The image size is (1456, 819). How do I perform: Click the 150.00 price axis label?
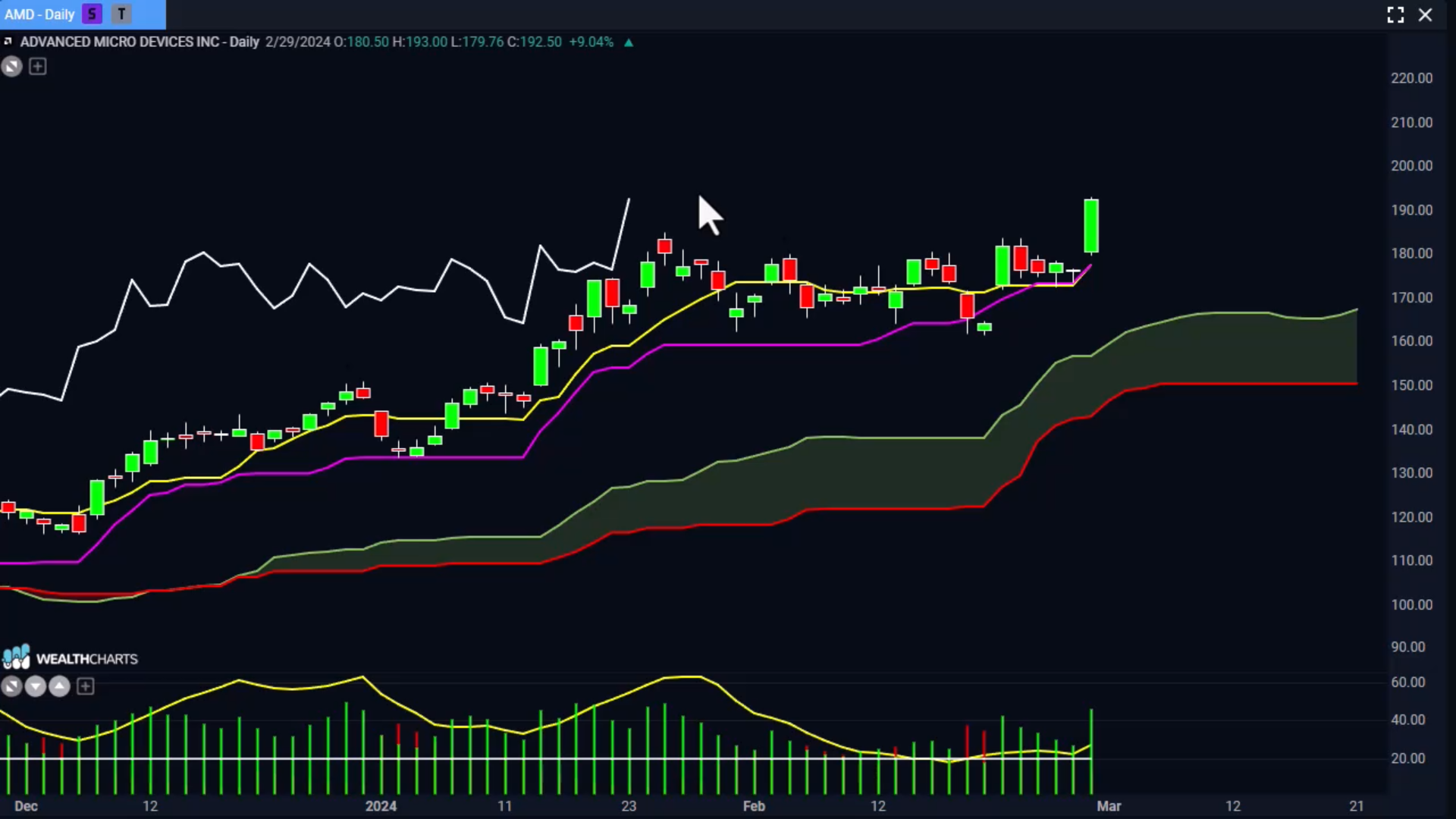1412,385
